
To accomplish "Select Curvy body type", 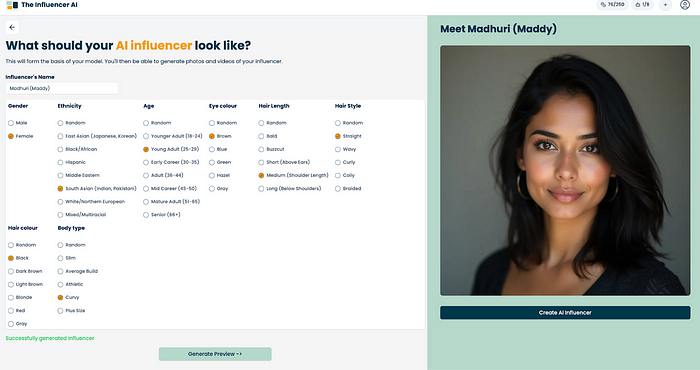I will (x=69, y=297).
